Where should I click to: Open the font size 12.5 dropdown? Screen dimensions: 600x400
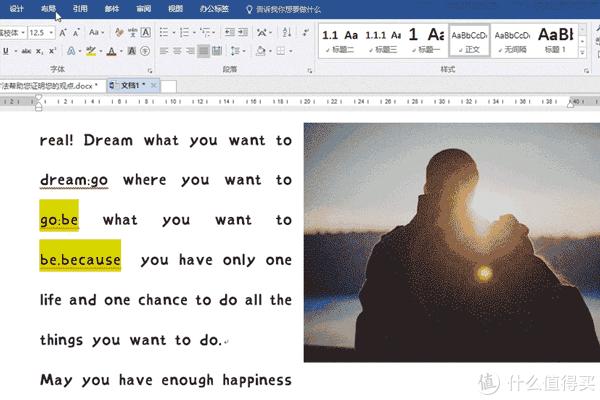point(51,33)
